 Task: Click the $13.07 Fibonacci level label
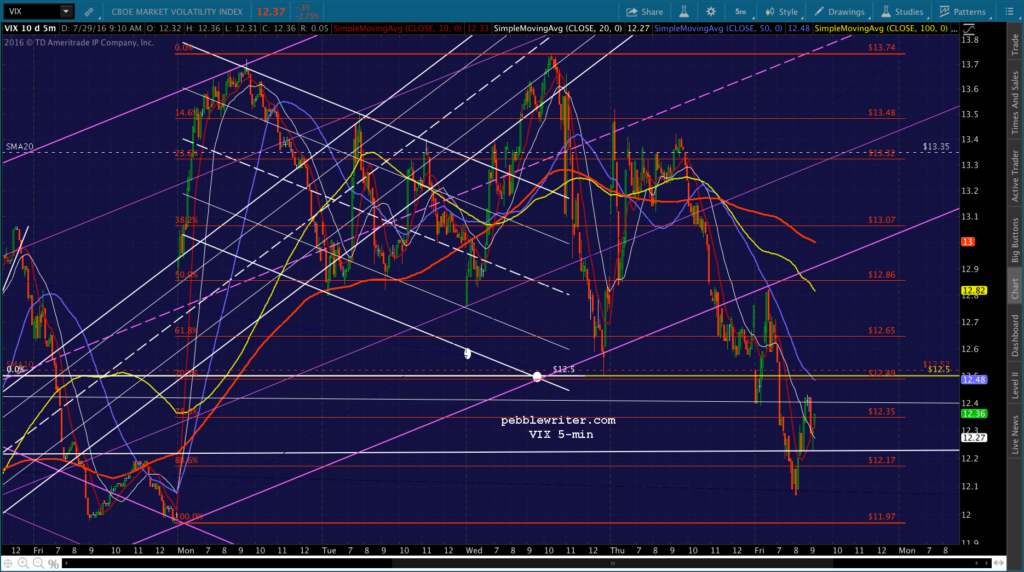pyautogui.click(x=882, y=220)
